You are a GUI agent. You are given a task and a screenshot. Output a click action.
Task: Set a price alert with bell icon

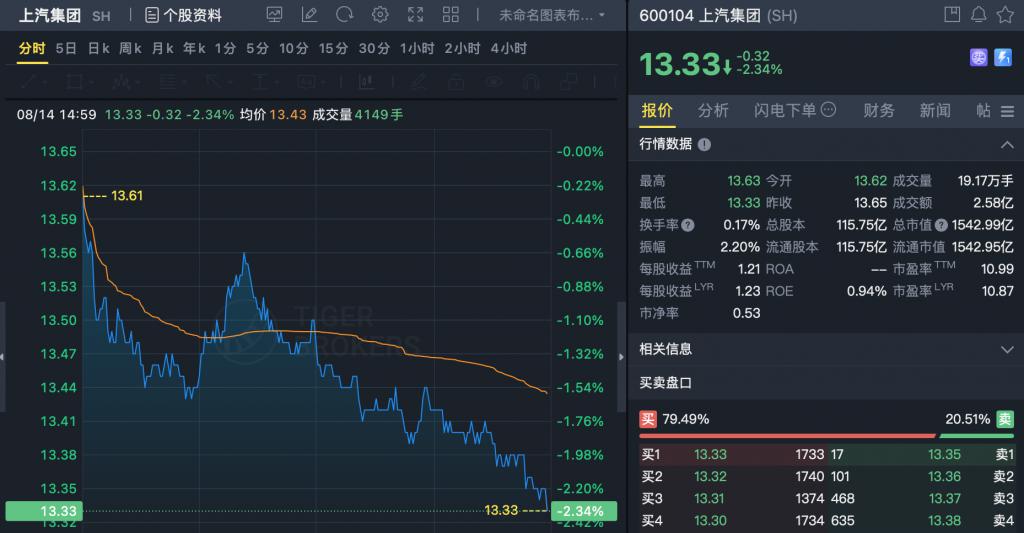978,14
